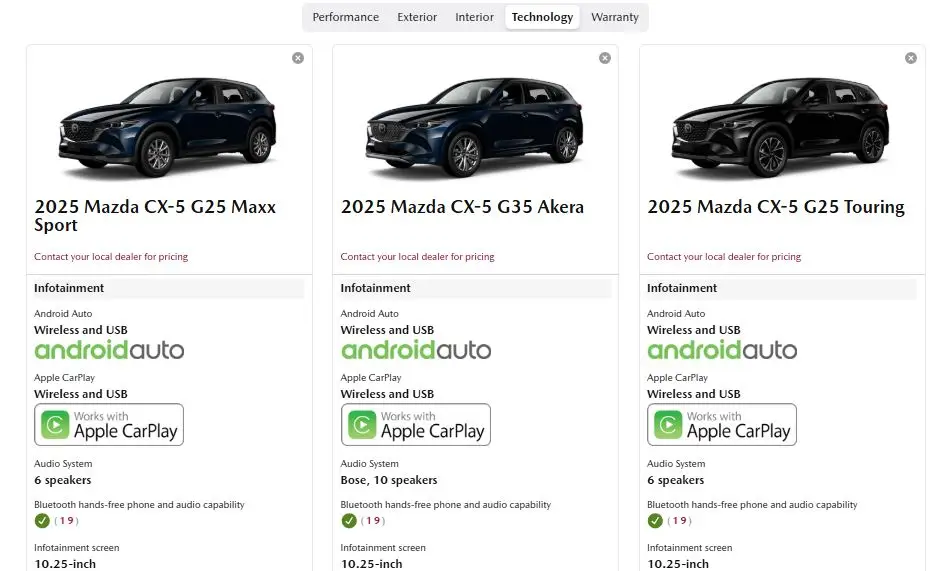Click dealer pricing link under G35 Akera
Screen dimensions: 952x571
click(418, 256)
